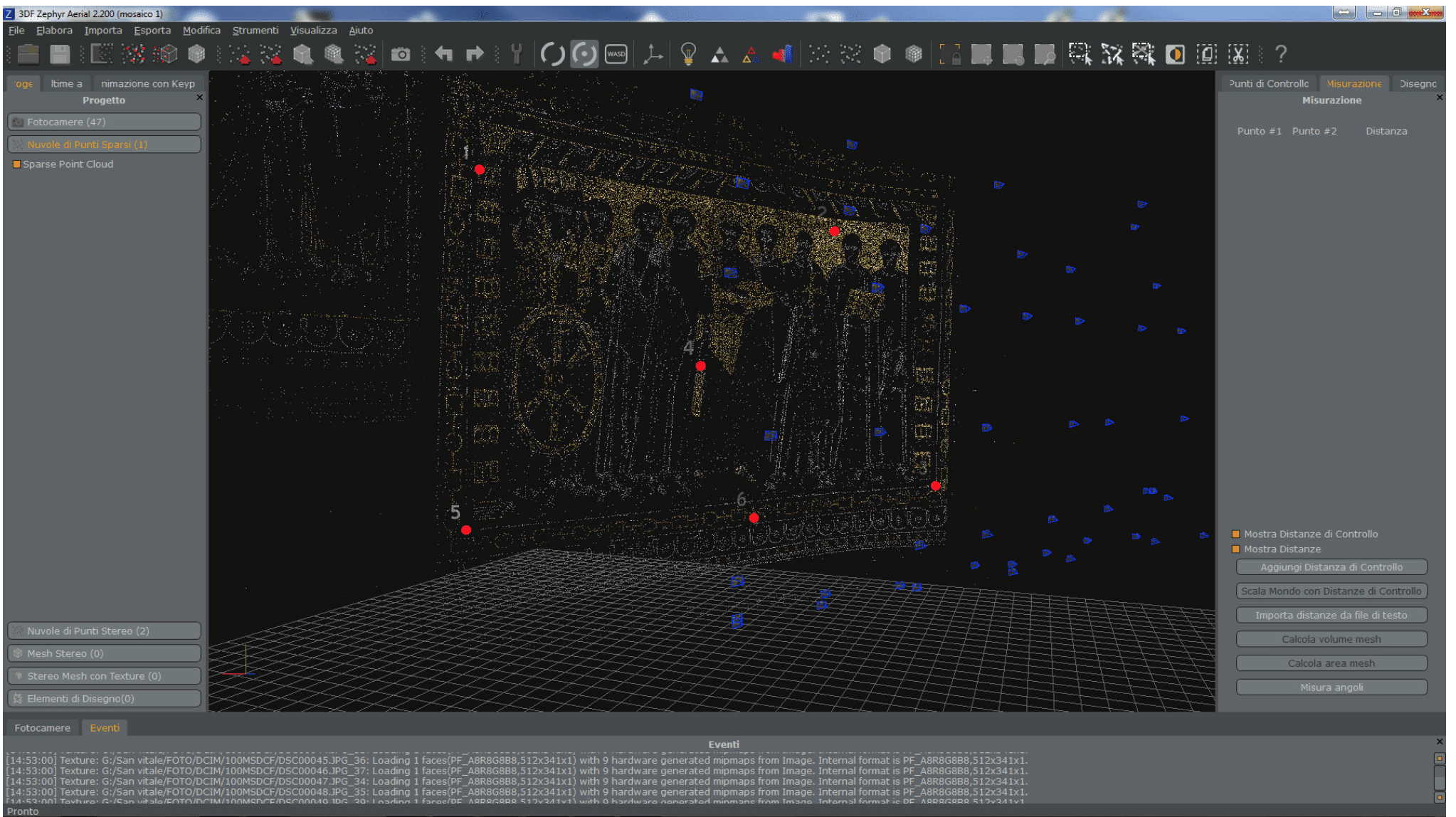Expand Mesh Stereo (0) section
1456x817 pixels.
pos(104,653)
